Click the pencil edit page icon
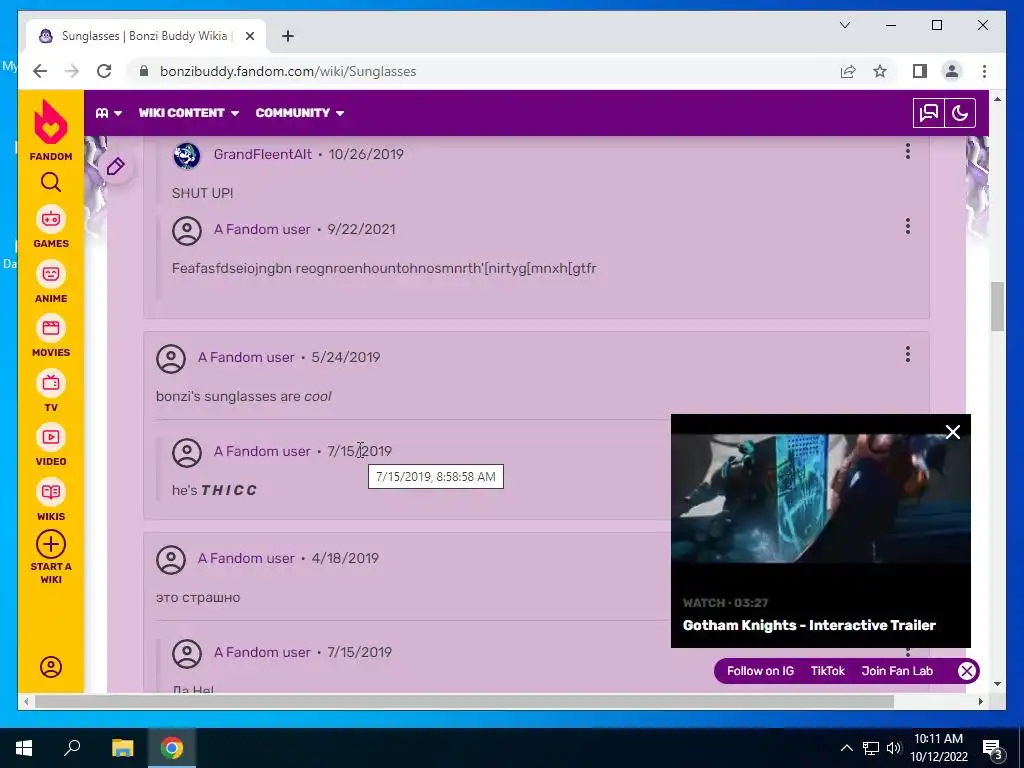Screen dimensions: 1024x768 tap(116, 167)
